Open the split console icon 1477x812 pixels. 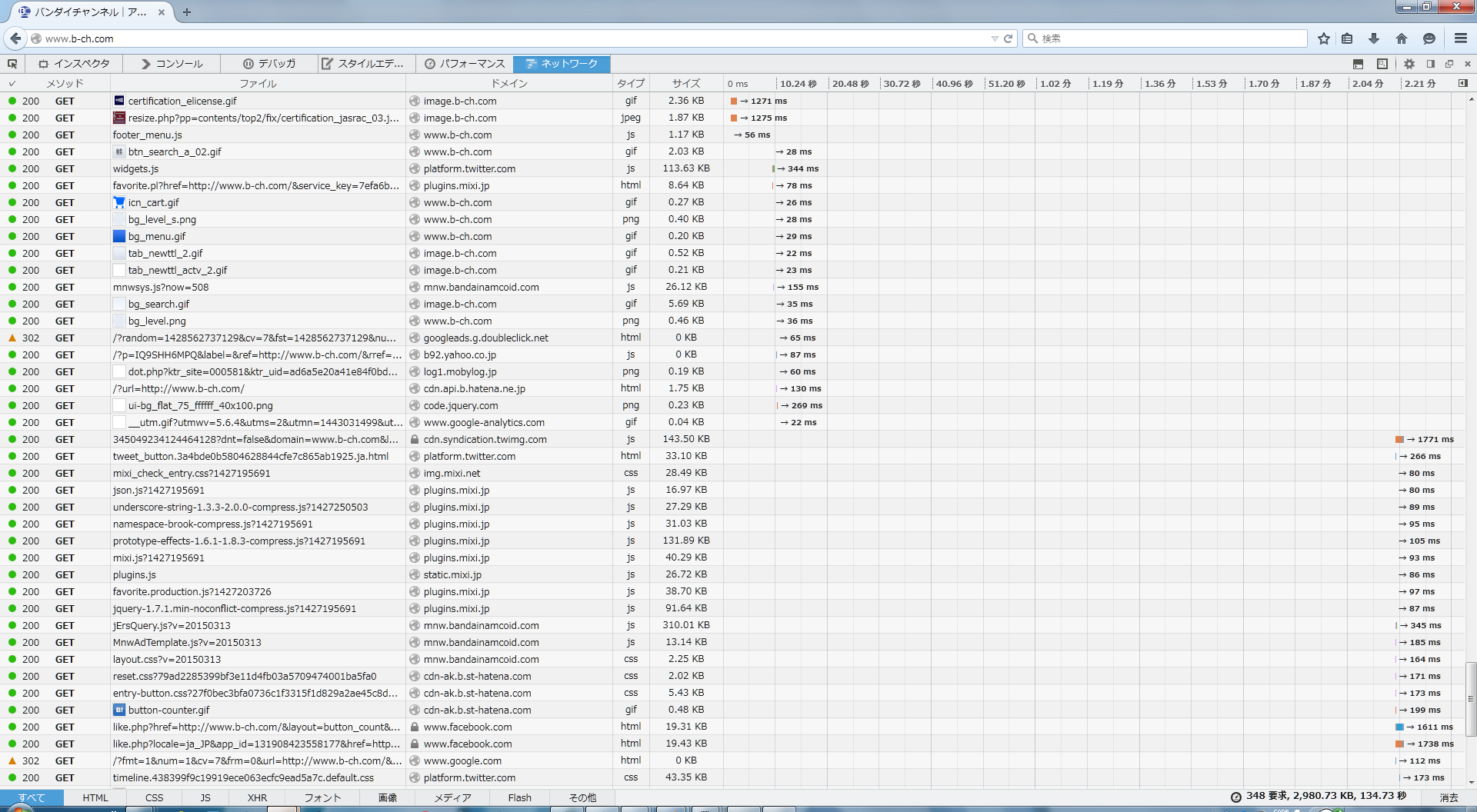point(1358,64)
